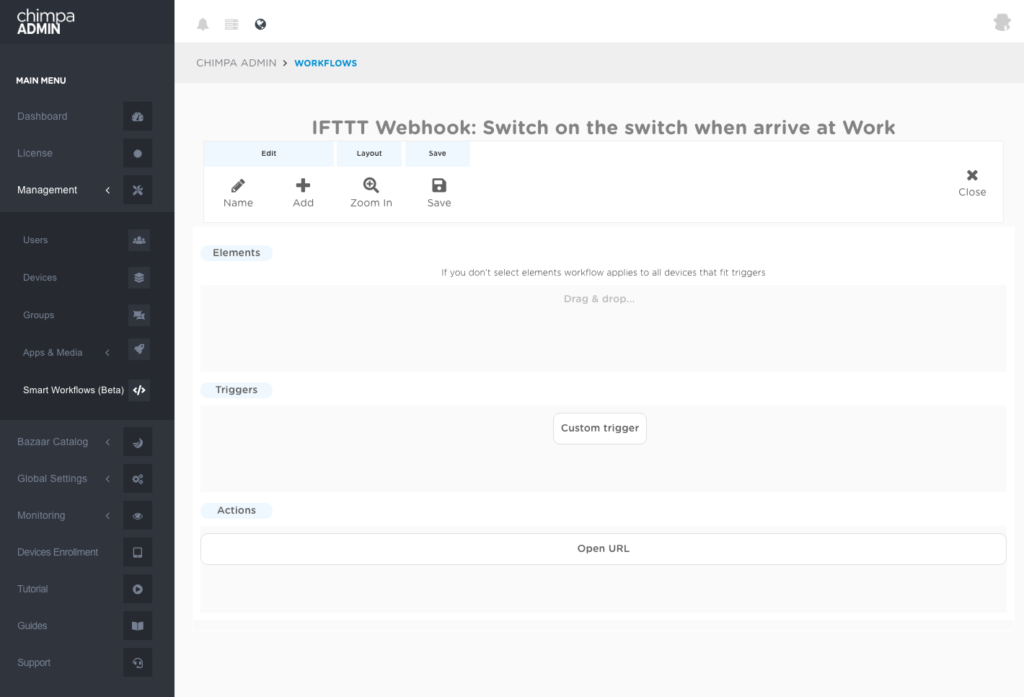The width and height of the screenshot is (1024, 697).
Task: Open Devices Enrollment menu item
Action: 57,552
